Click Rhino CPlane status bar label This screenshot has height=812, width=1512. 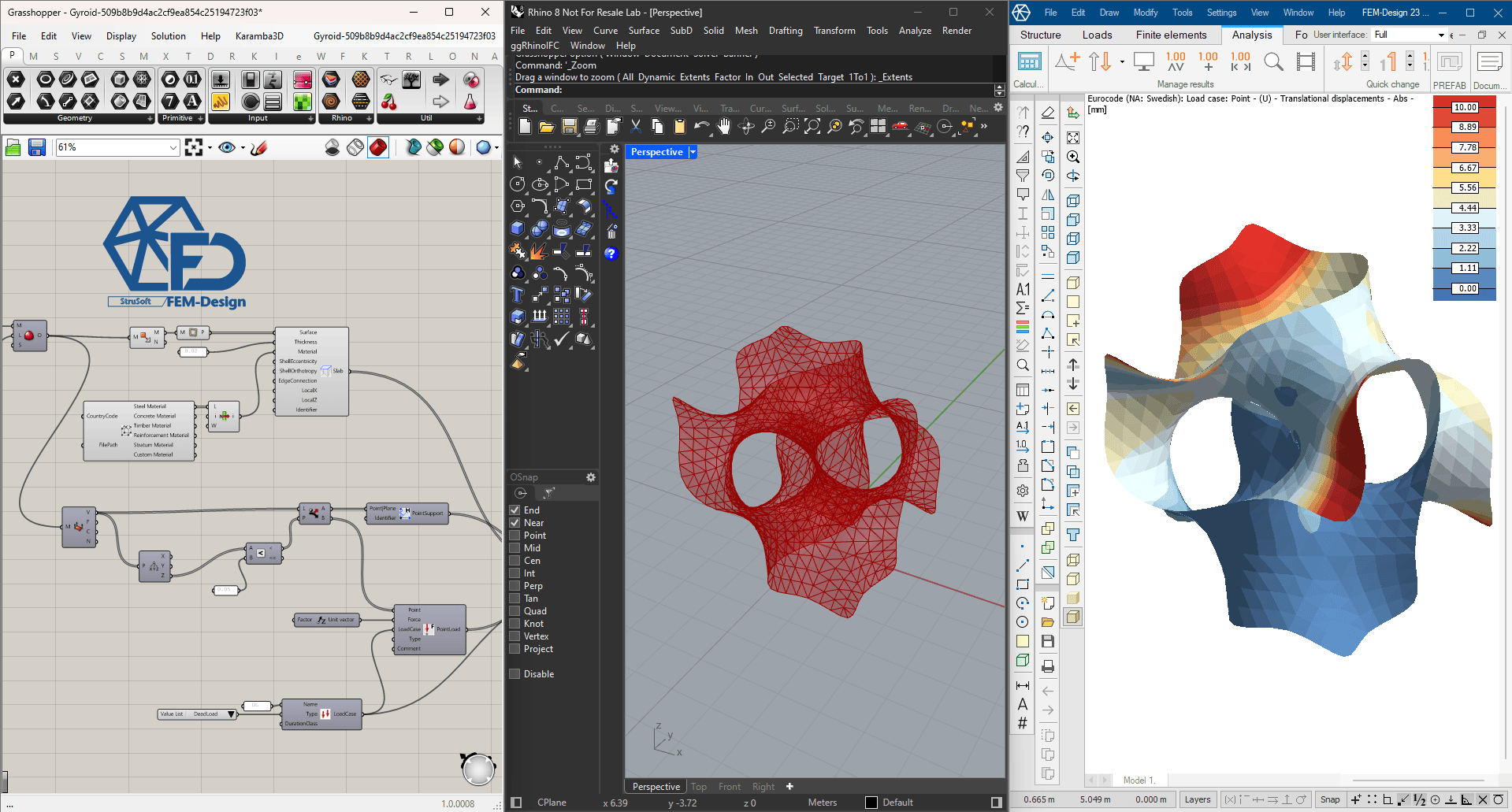[x=552, y=803]
